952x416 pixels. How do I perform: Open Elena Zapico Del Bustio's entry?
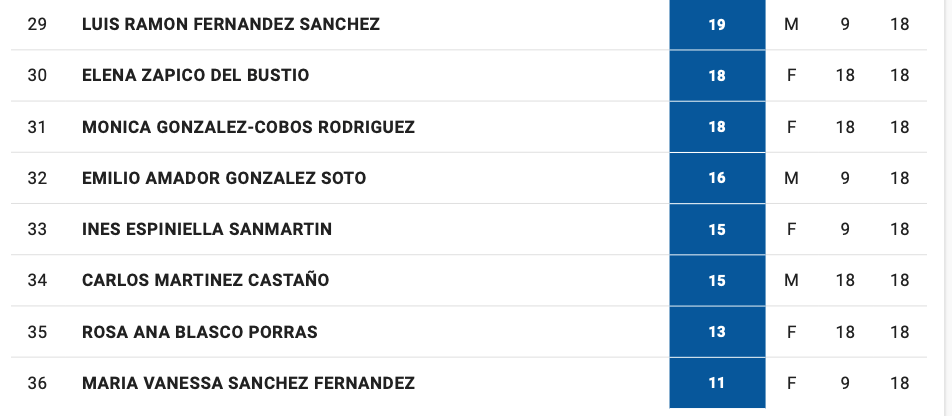coord(195,75)
